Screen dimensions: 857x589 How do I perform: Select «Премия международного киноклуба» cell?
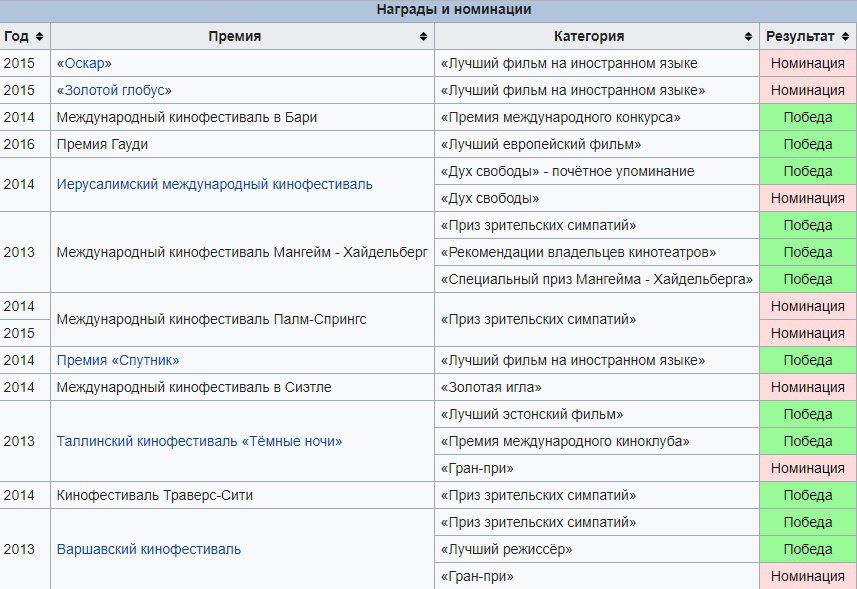point(597,441)
